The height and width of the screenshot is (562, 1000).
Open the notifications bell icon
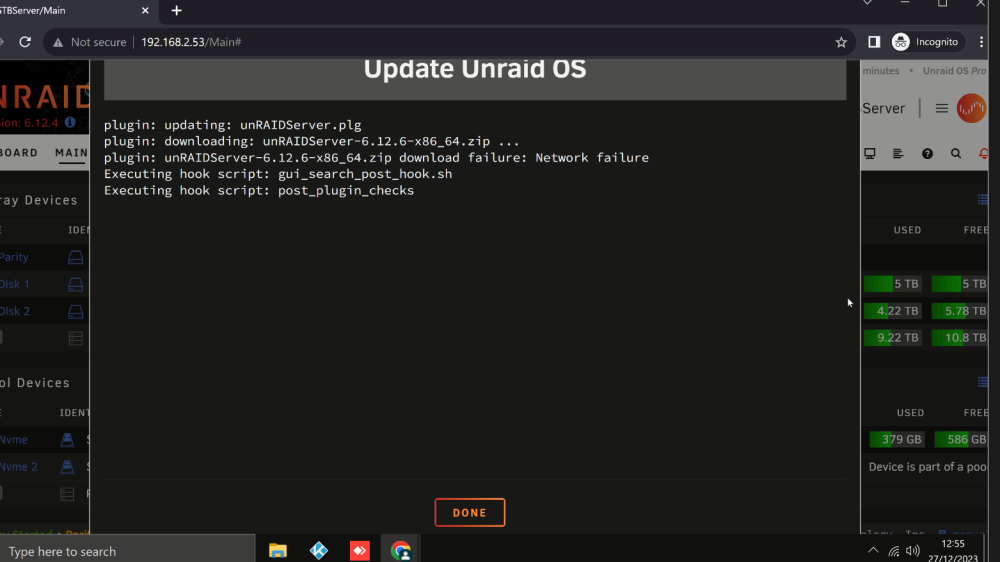tap(983, 154)
